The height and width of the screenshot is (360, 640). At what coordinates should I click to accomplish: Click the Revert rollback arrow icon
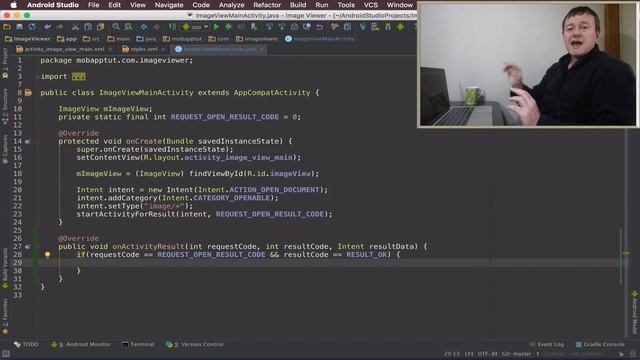click(x=320, y=27)
